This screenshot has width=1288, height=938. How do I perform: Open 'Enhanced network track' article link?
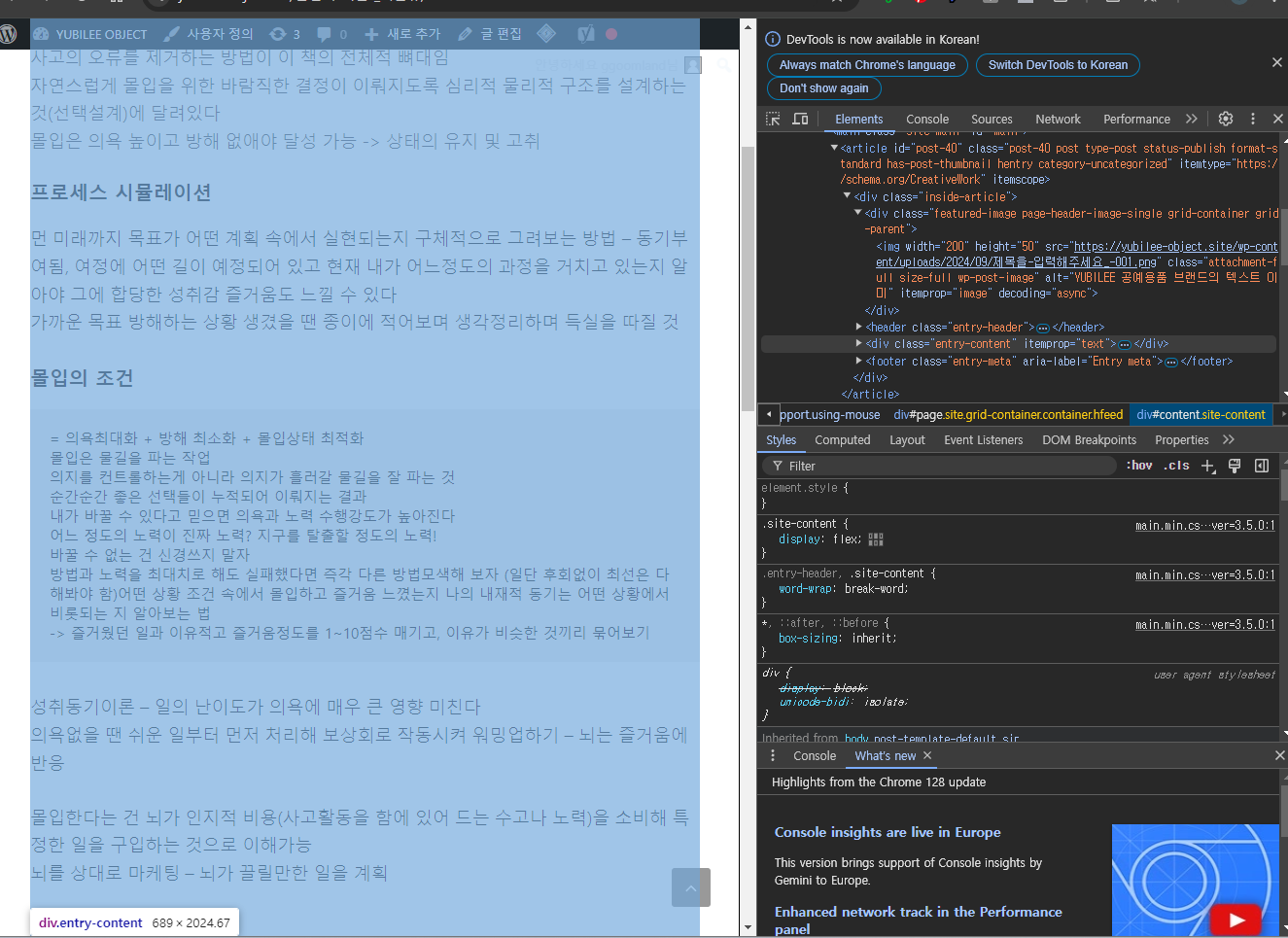918,920
